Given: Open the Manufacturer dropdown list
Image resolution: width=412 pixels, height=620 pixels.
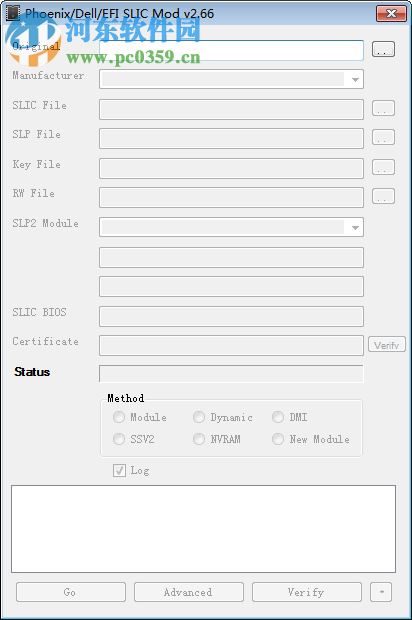Looking at the screenshot, I should point(355,79).
